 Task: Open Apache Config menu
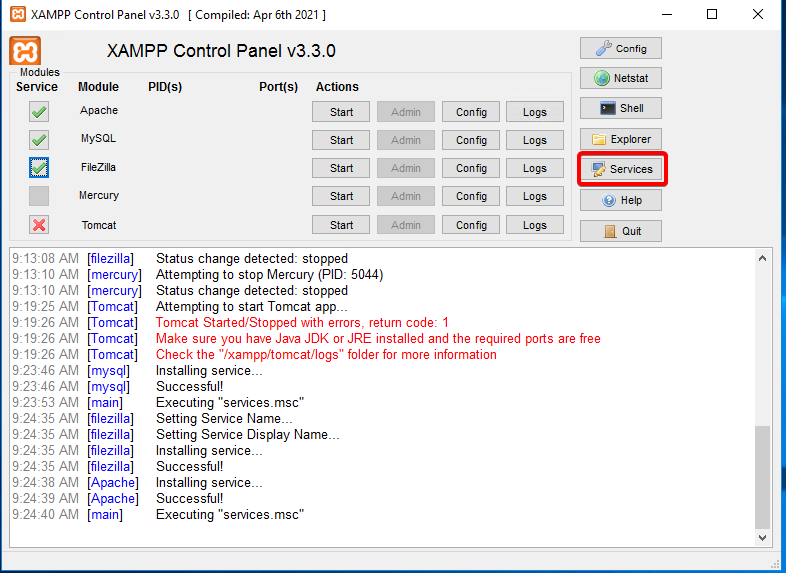click(x=471, y=112)
